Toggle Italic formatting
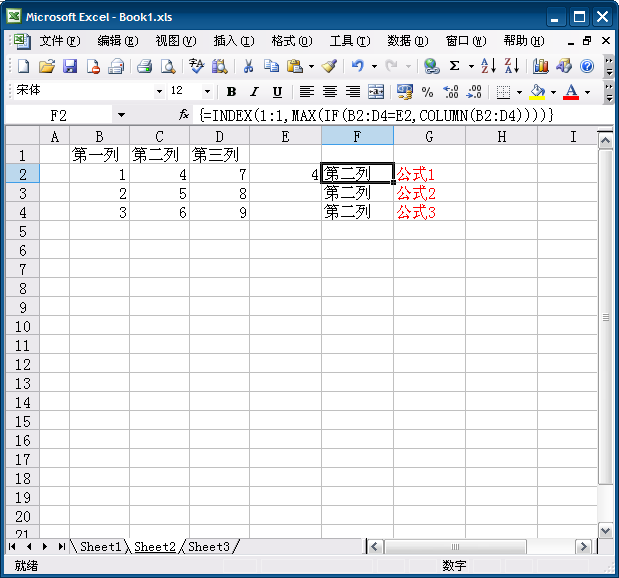Viewport: 619px width, 578px height. coord(255,92)
